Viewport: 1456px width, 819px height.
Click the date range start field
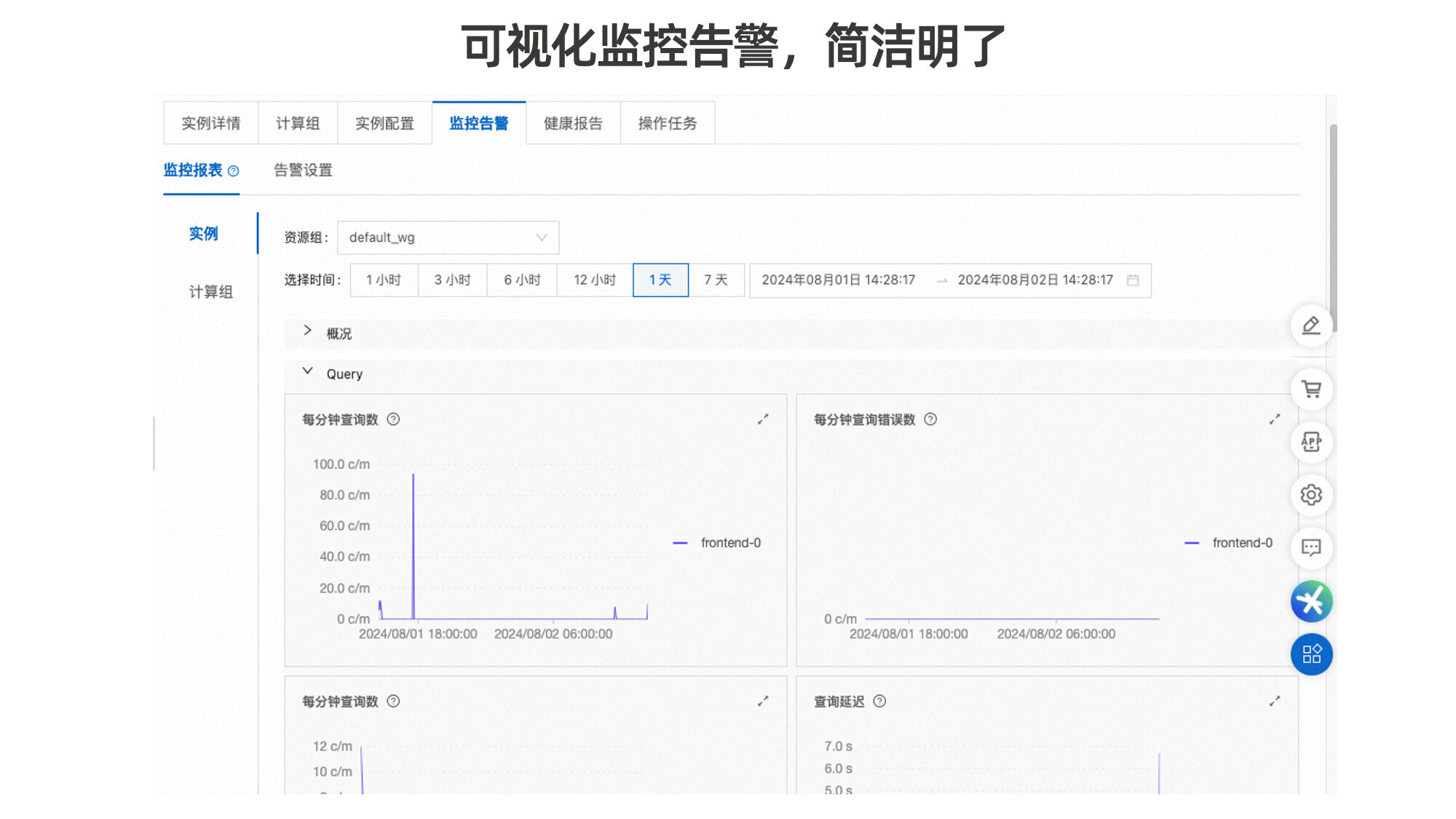coord(838,280)
